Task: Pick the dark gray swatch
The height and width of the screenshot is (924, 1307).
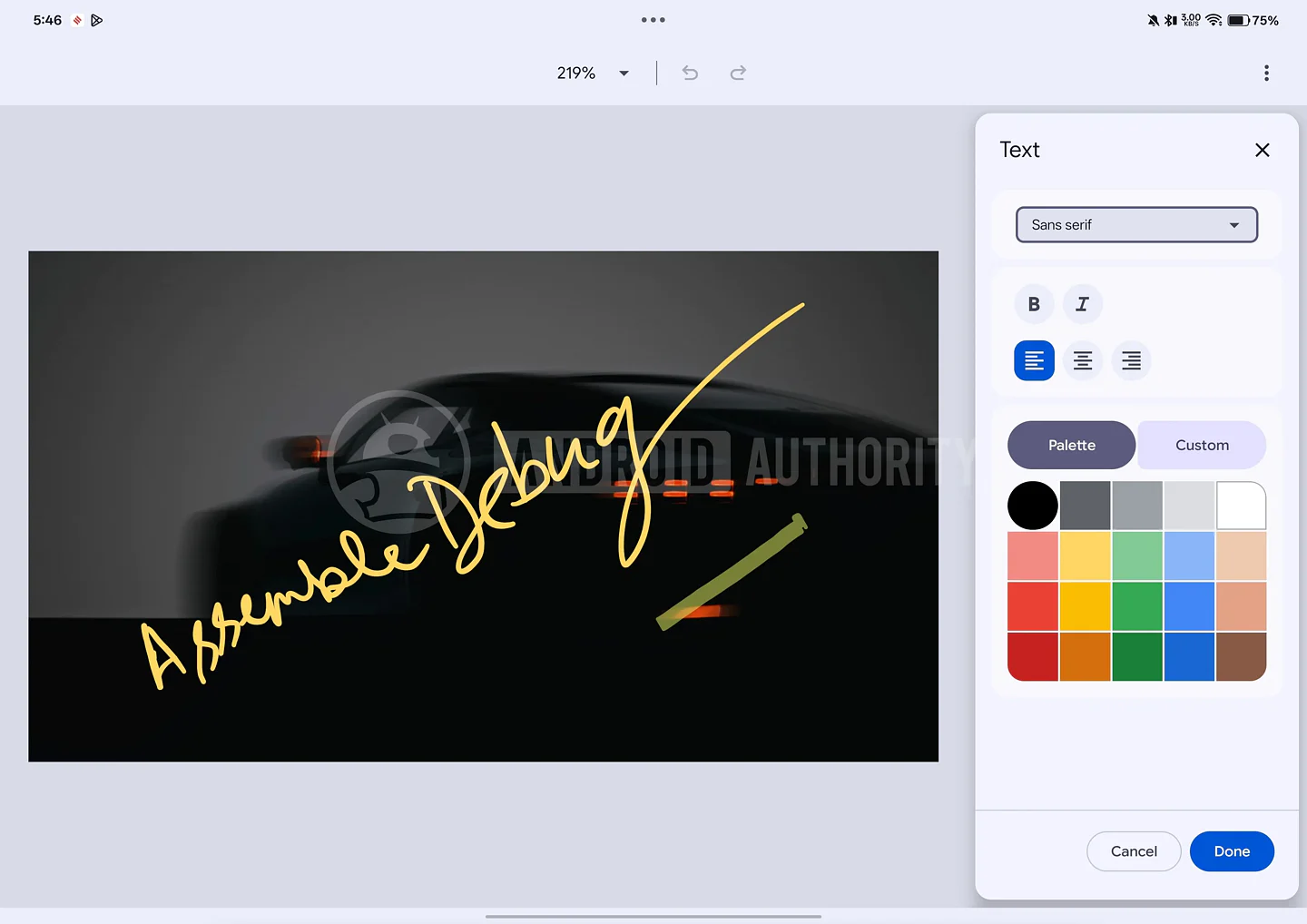Action: pos(1085,506)
